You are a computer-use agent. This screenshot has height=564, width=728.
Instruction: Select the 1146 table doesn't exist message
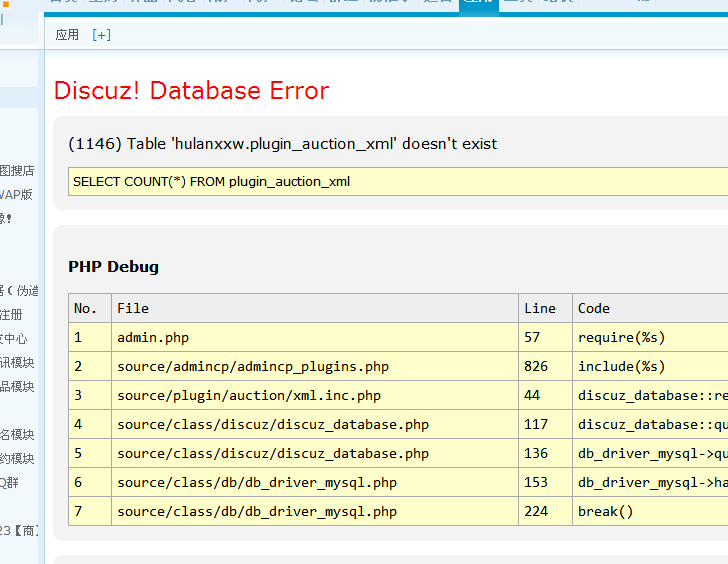[282, 144]
